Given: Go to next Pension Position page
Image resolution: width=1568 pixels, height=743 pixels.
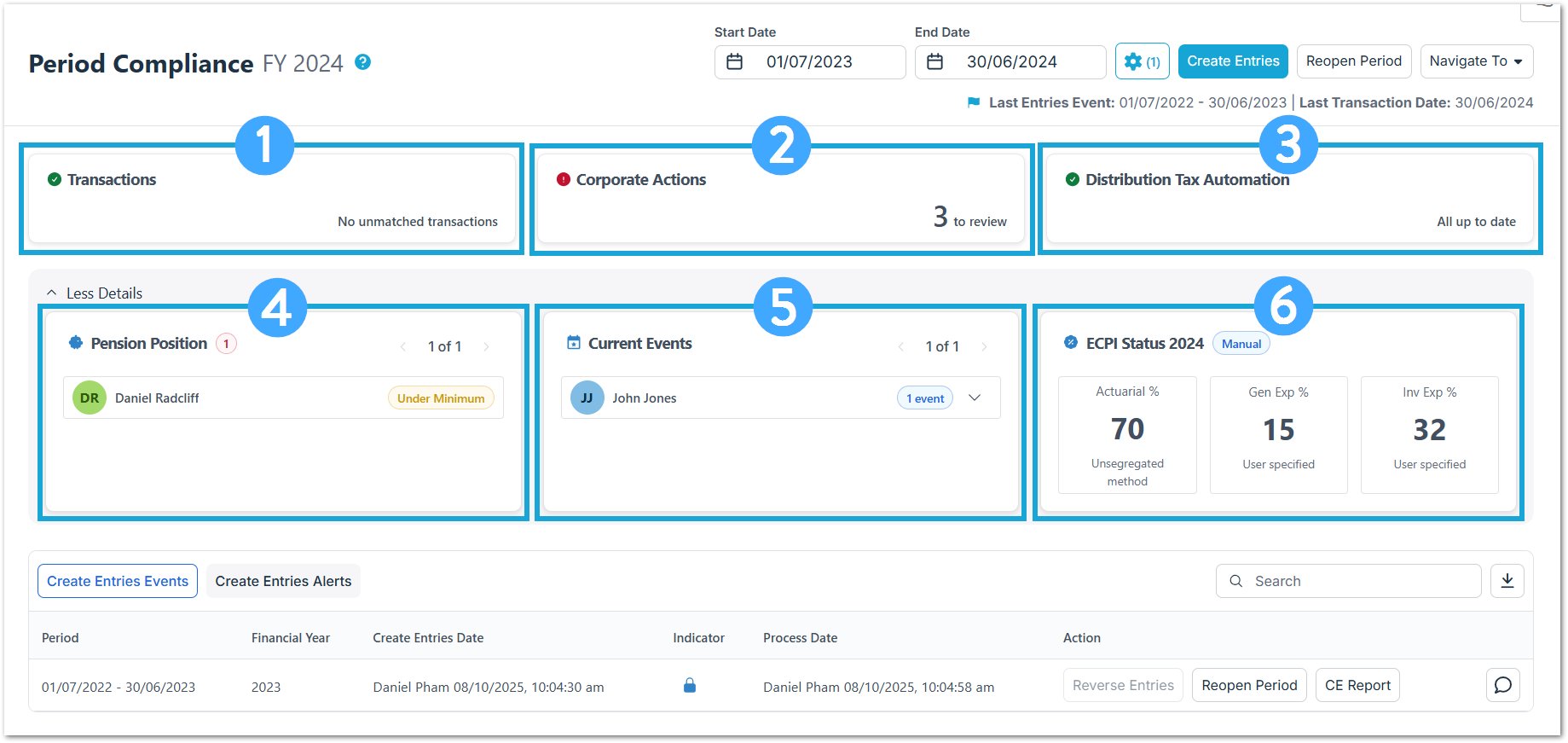Looking at the screenshot, I should click(487, 346).
